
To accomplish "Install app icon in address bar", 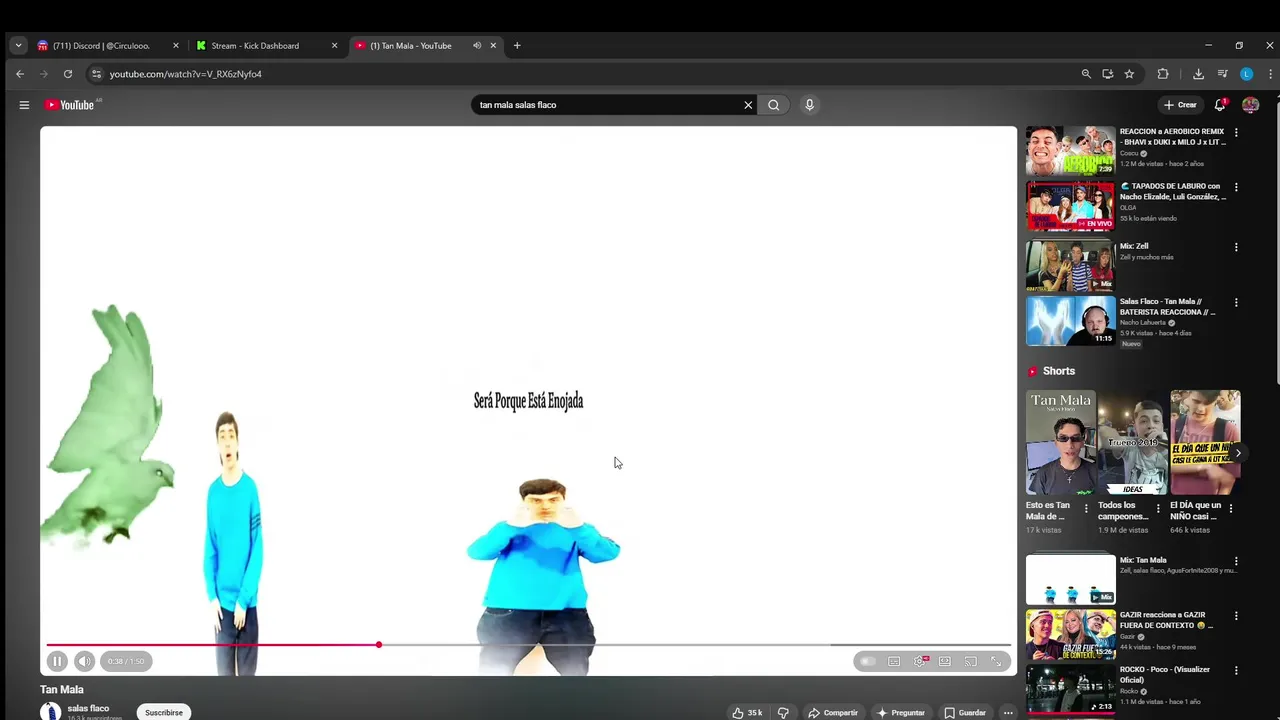I will pos(1108,74).
